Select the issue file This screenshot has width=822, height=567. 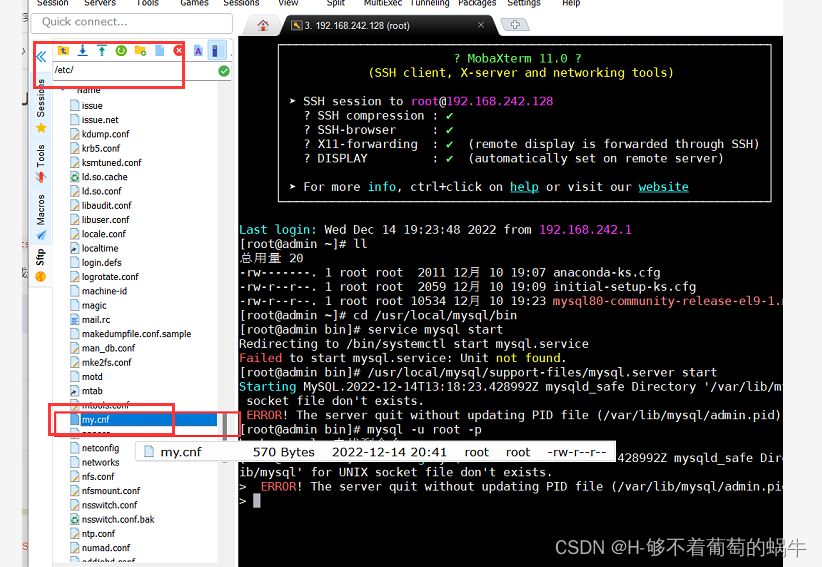pyautogui.click(x=92, y=106)
